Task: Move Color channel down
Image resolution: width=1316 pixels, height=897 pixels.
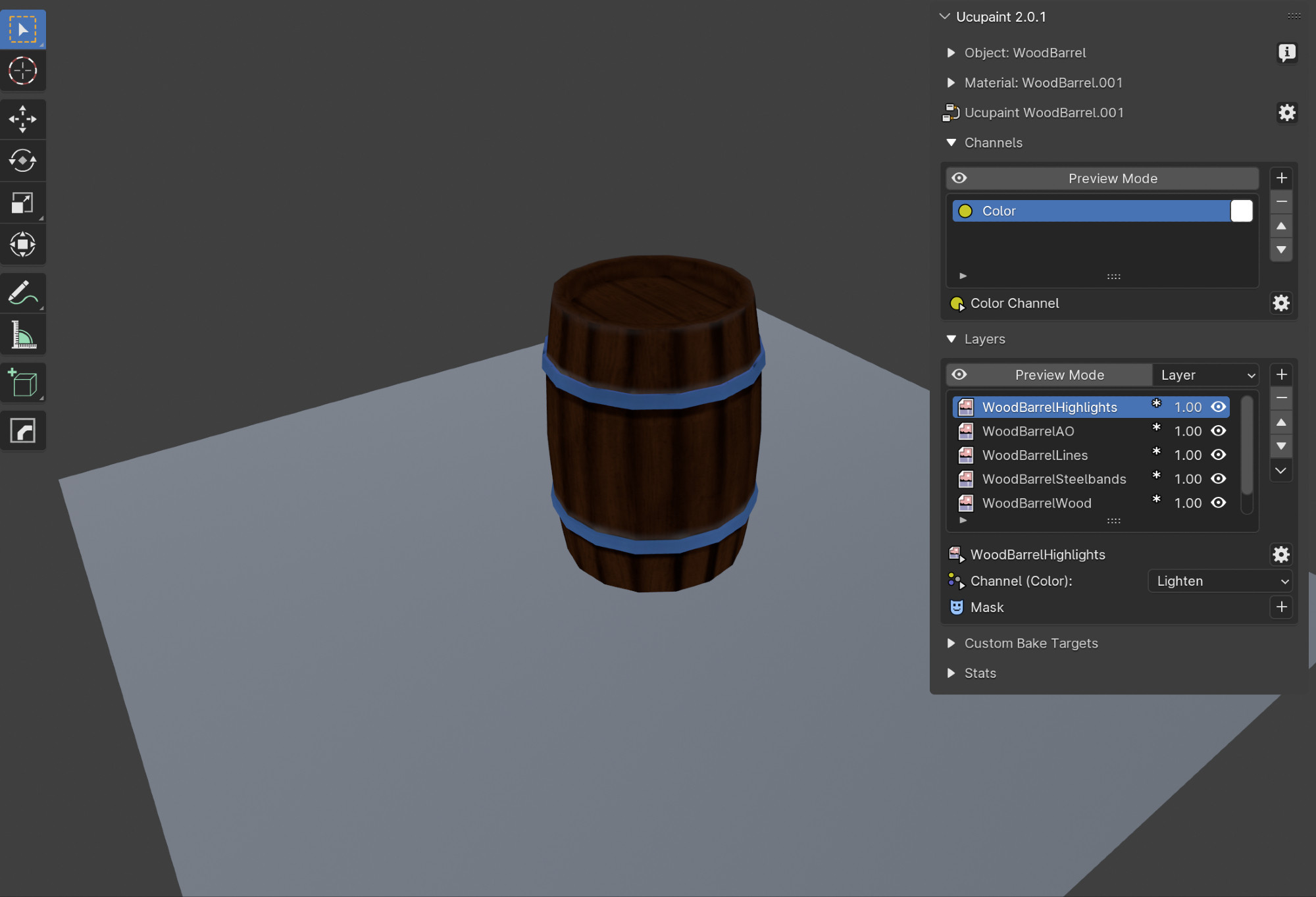Action: [x=1281, y=250]
